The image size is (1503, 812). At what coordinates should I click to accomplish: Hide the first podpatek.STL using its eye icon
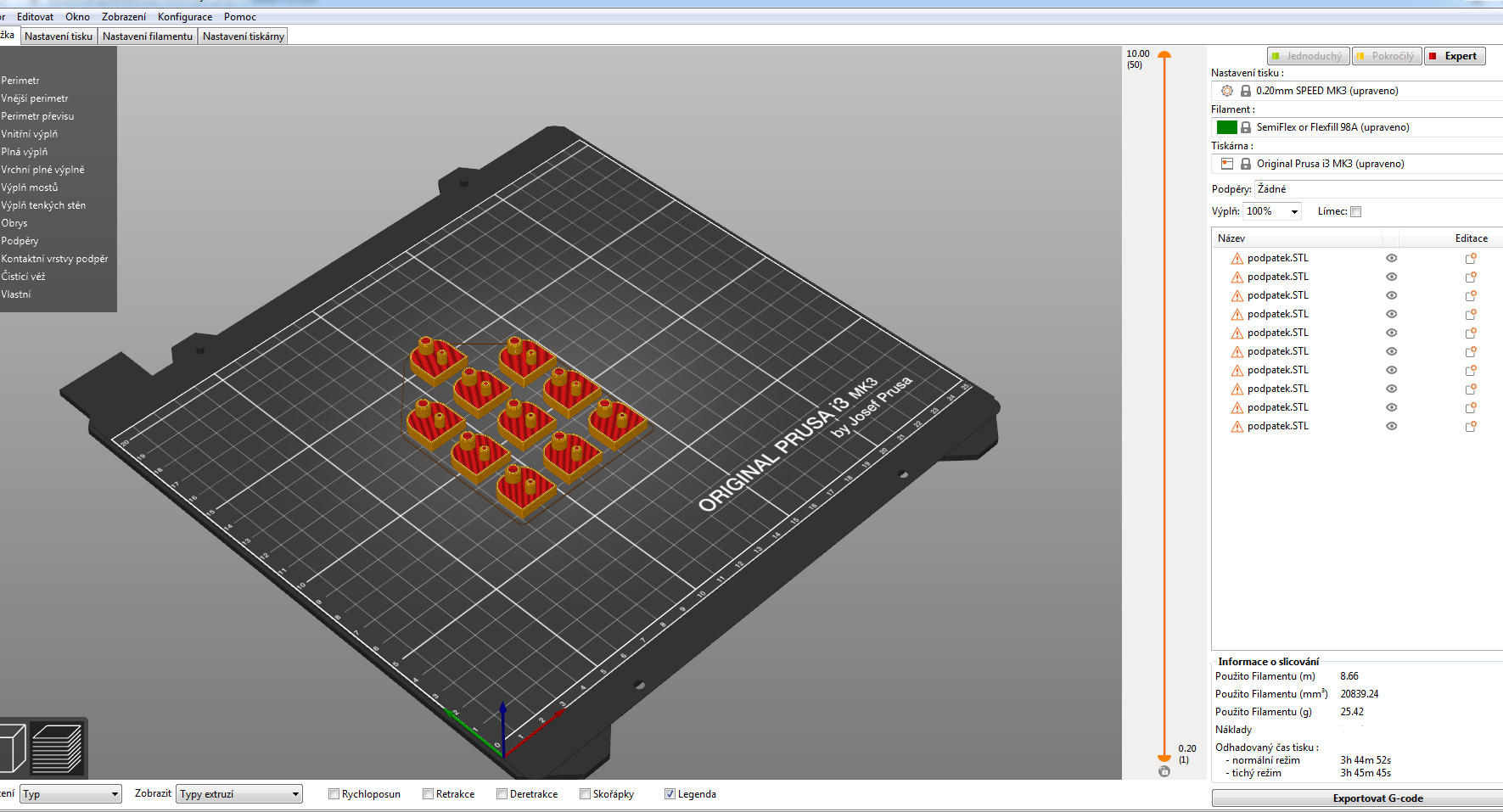pos(1391,258)
